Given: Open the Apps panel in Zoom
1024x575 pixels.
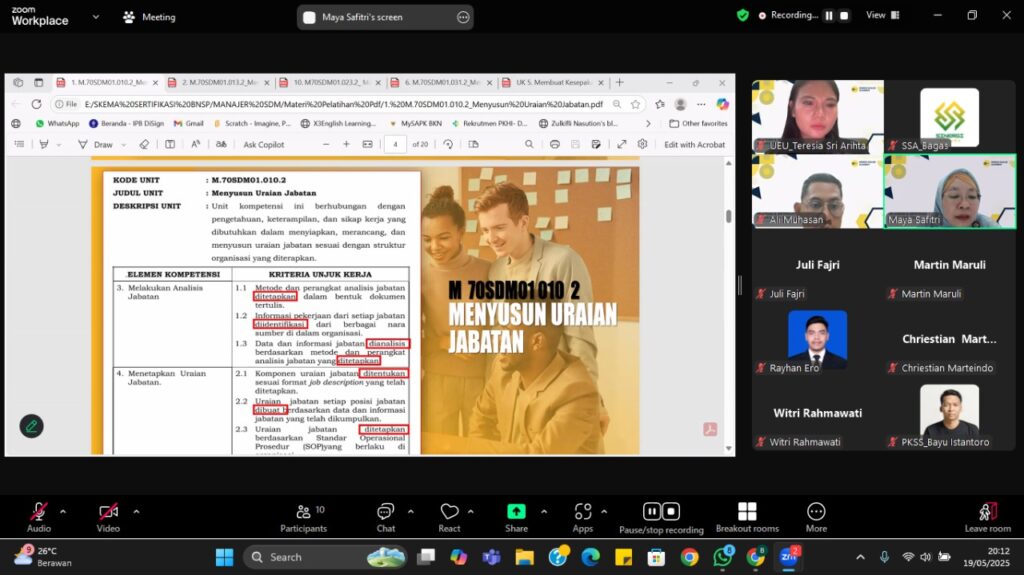Looking at the screenshot, I should point(583,516).
